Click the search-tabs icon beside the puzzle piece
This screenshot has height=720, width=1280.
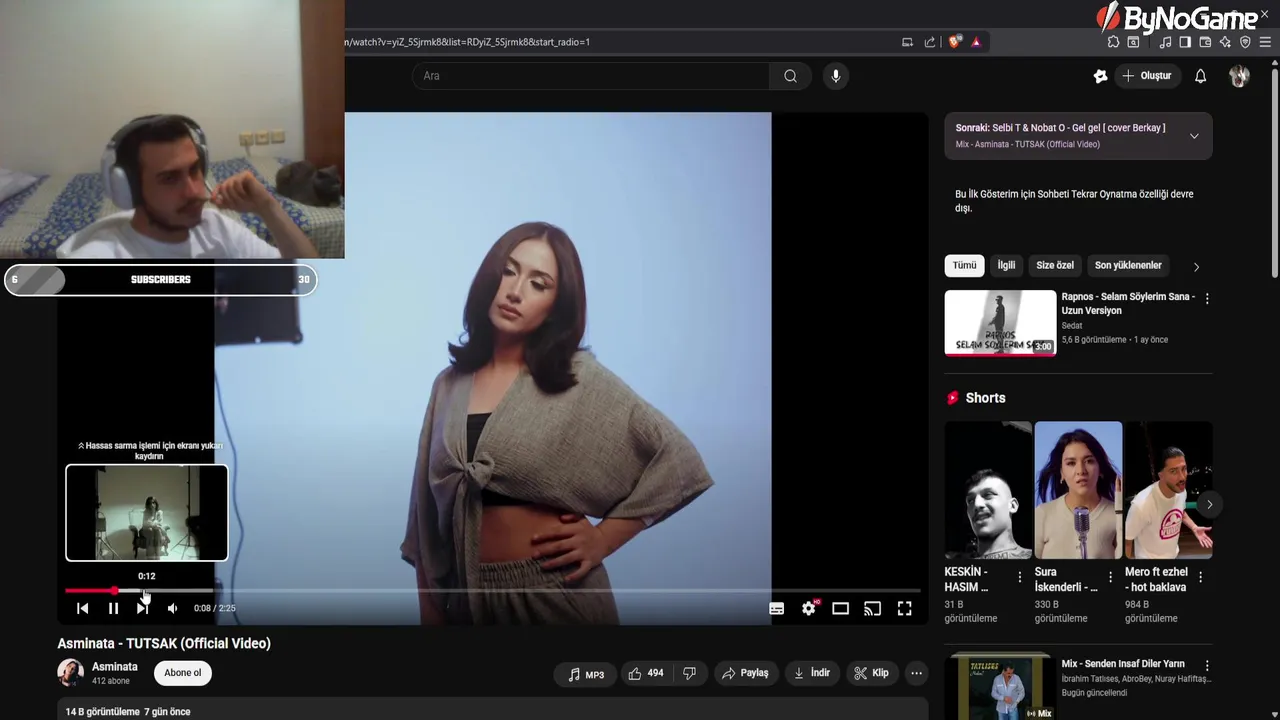[1134, 42]
